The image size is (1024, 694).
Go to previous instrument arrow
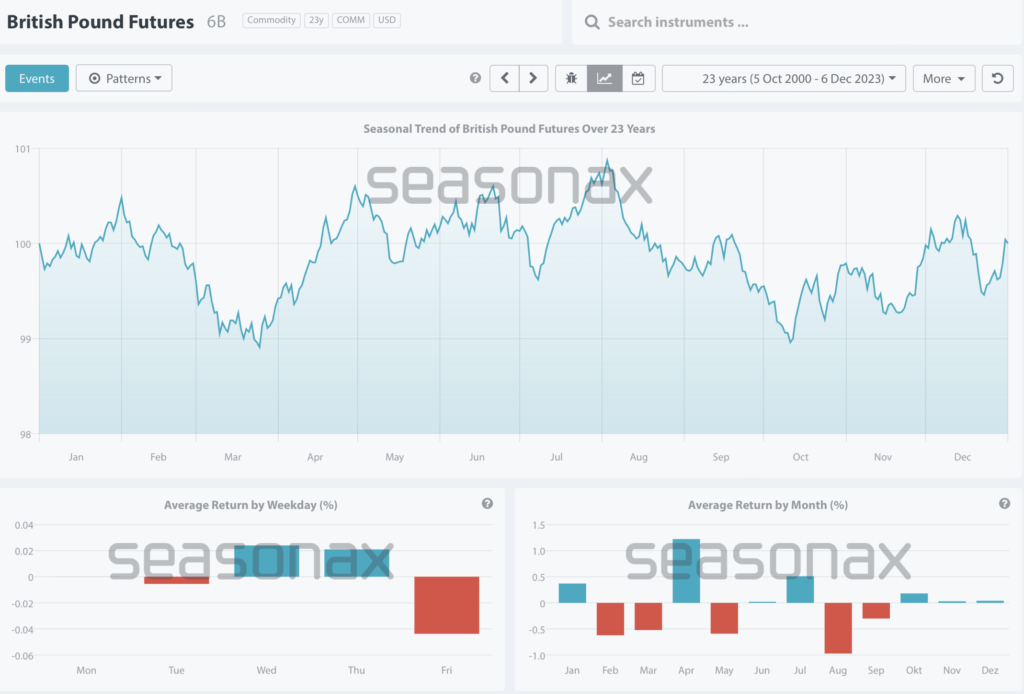pos(505,78)
